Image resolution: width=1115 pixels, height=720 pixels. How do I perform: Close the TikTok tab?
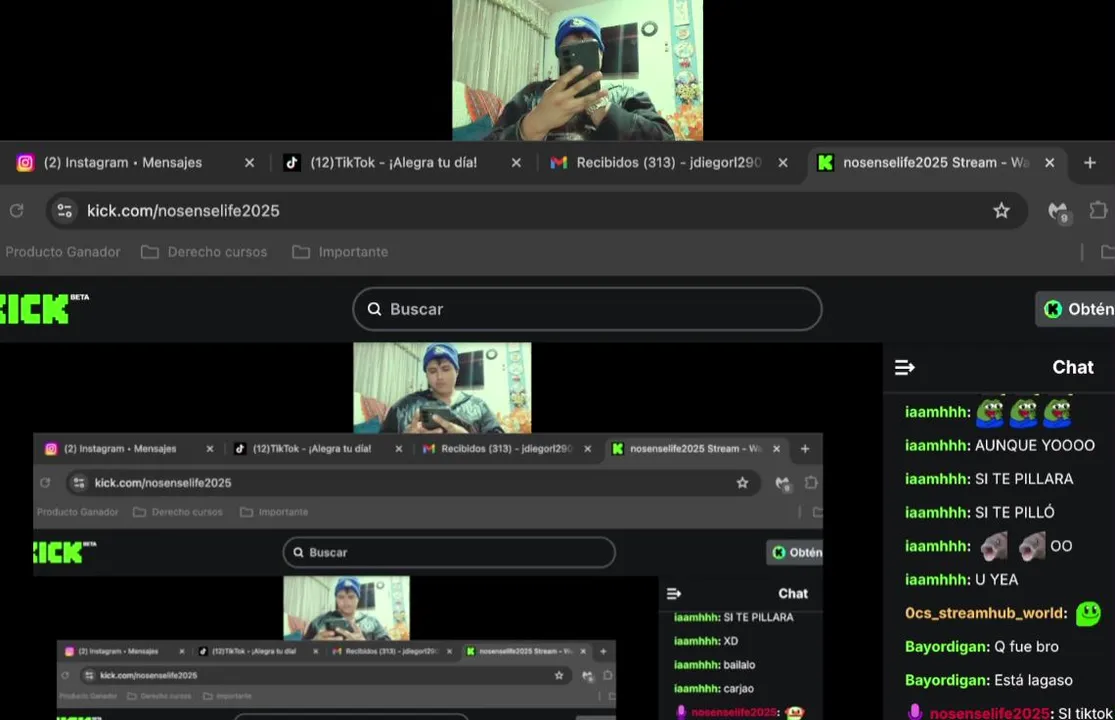click(516, 163)
